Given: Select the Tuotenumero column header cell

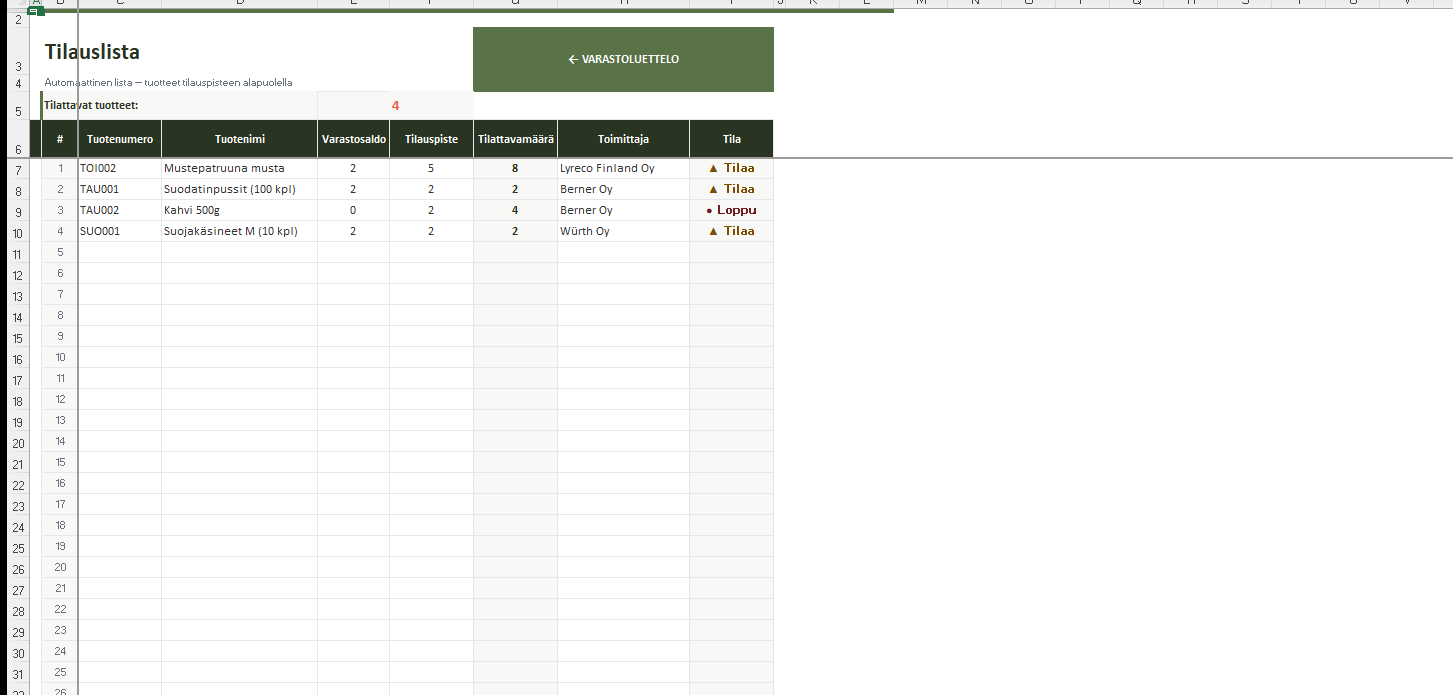Looking at the screenshot, I should click(x=120, y=139).
